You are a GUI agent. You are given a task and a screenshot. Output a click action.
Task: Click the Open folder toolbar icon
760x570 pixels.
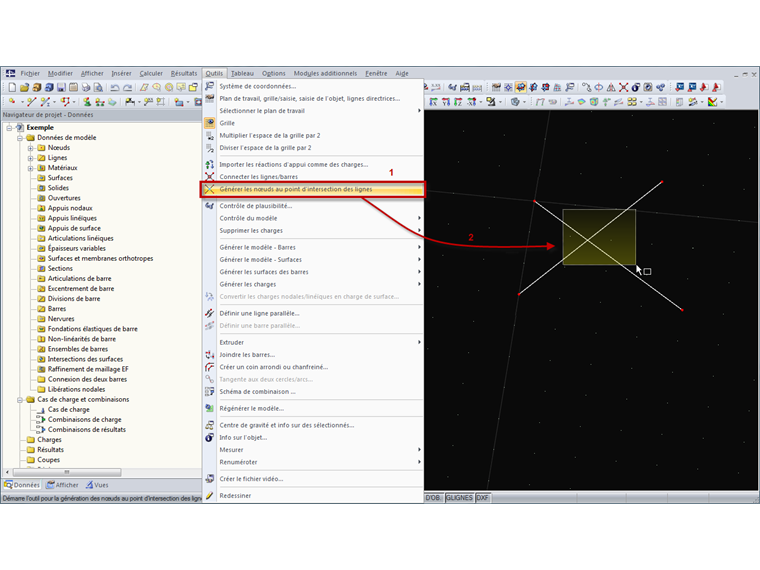coord(24,87)
